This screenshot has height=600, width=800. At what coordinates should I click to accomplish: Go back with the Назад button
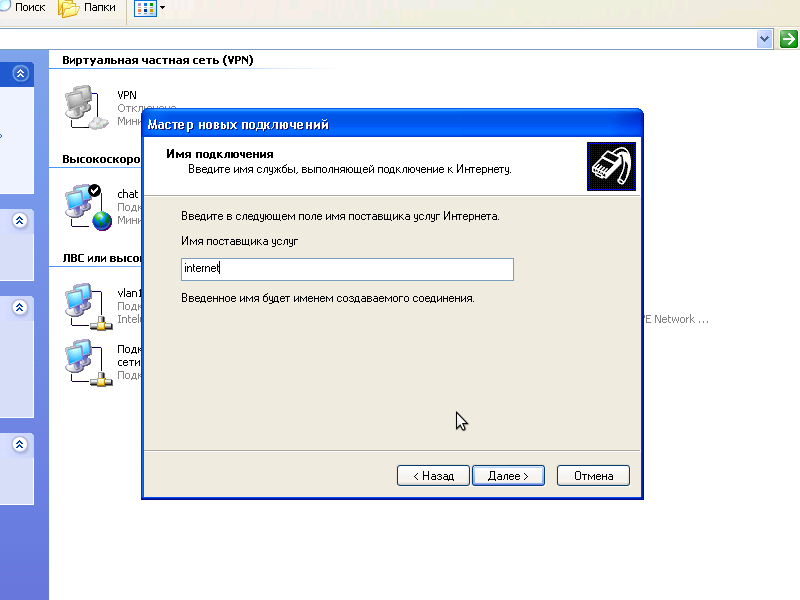coord(433,476)
